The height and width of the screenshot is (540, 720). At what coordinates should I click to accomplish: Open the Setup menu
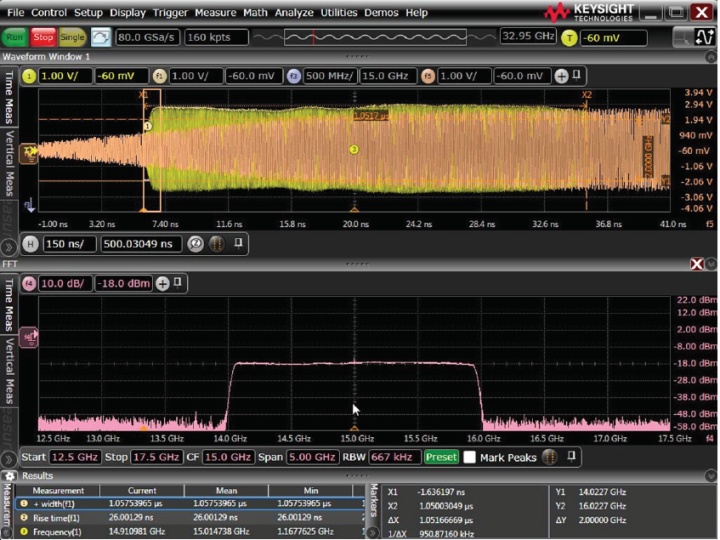click(88, 12)
